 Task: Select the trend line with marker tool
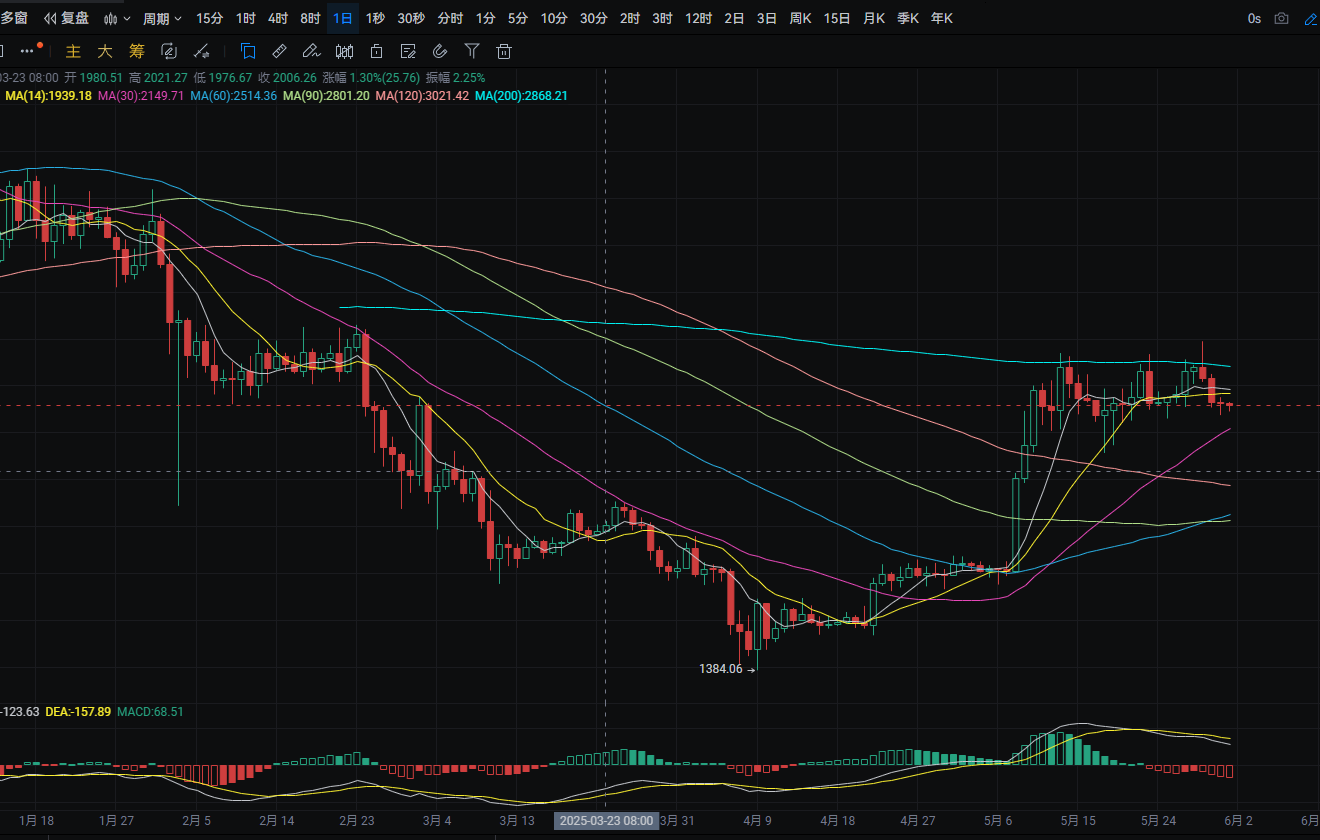pos(201,51)
